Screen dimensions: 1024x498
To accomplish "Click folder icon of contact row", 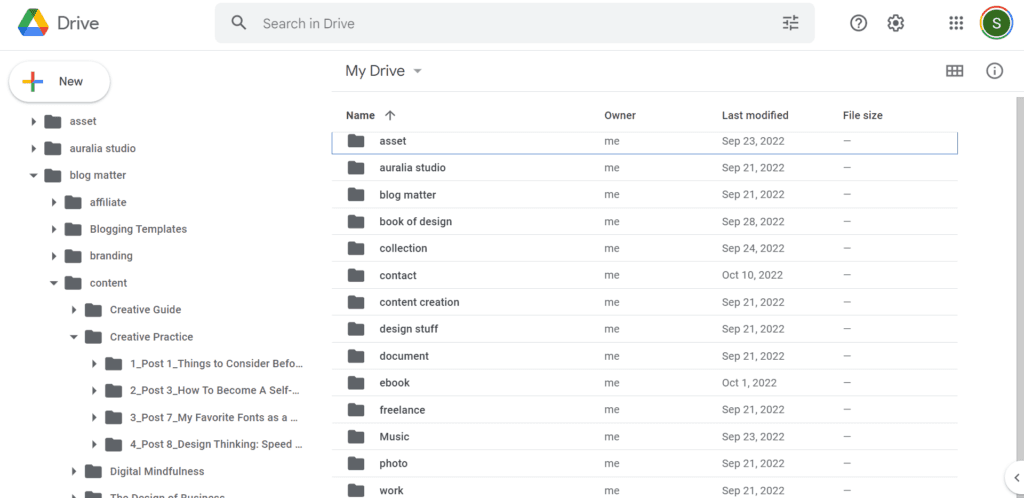I will tap(356, 275).
